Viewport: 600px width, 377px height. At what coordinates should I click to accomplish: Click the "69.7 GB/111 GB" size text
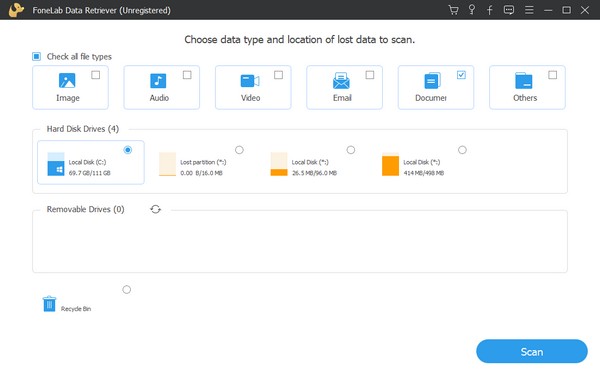[90, 173]
